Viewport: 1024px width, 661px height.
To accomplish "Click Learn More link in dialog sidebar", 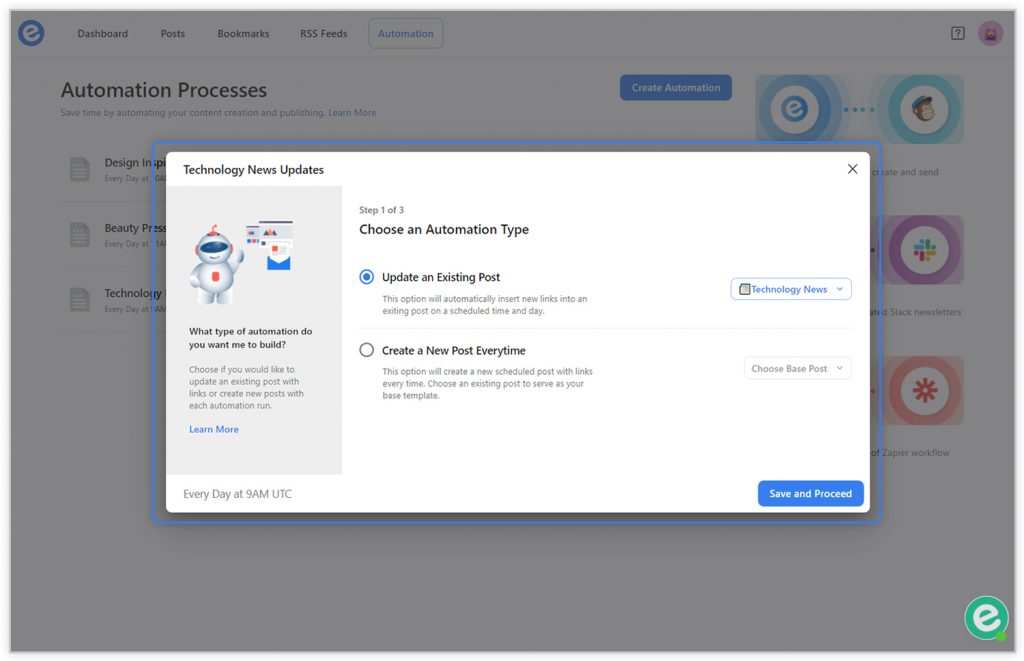I will pos(214,429).
